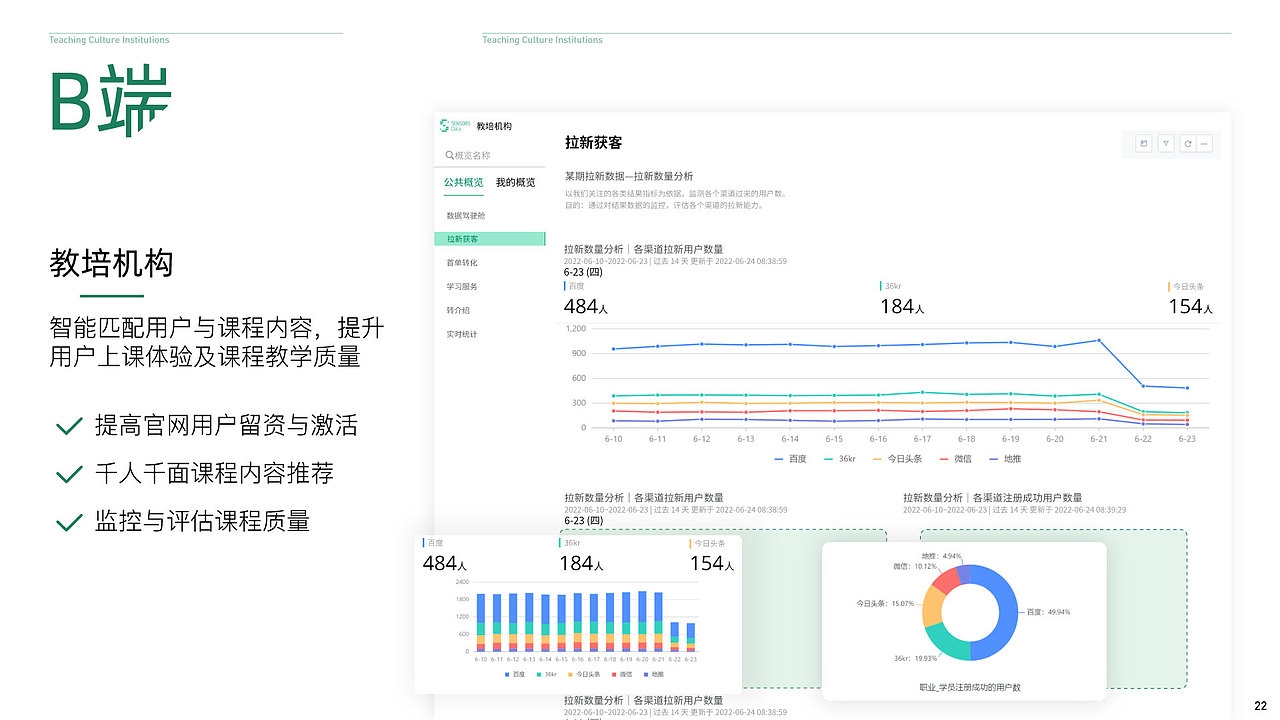Click the 6-21 peak point on 百度 line
Image resolution: width=1280 pixels, height=720 pixels.
click(x=1099, y=340)
